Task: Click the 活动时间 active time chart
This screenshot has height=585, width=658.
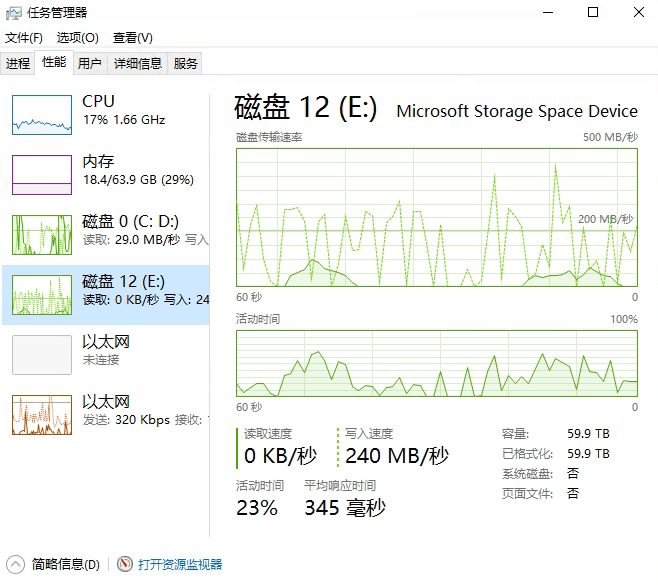Action: click(436, 364)
